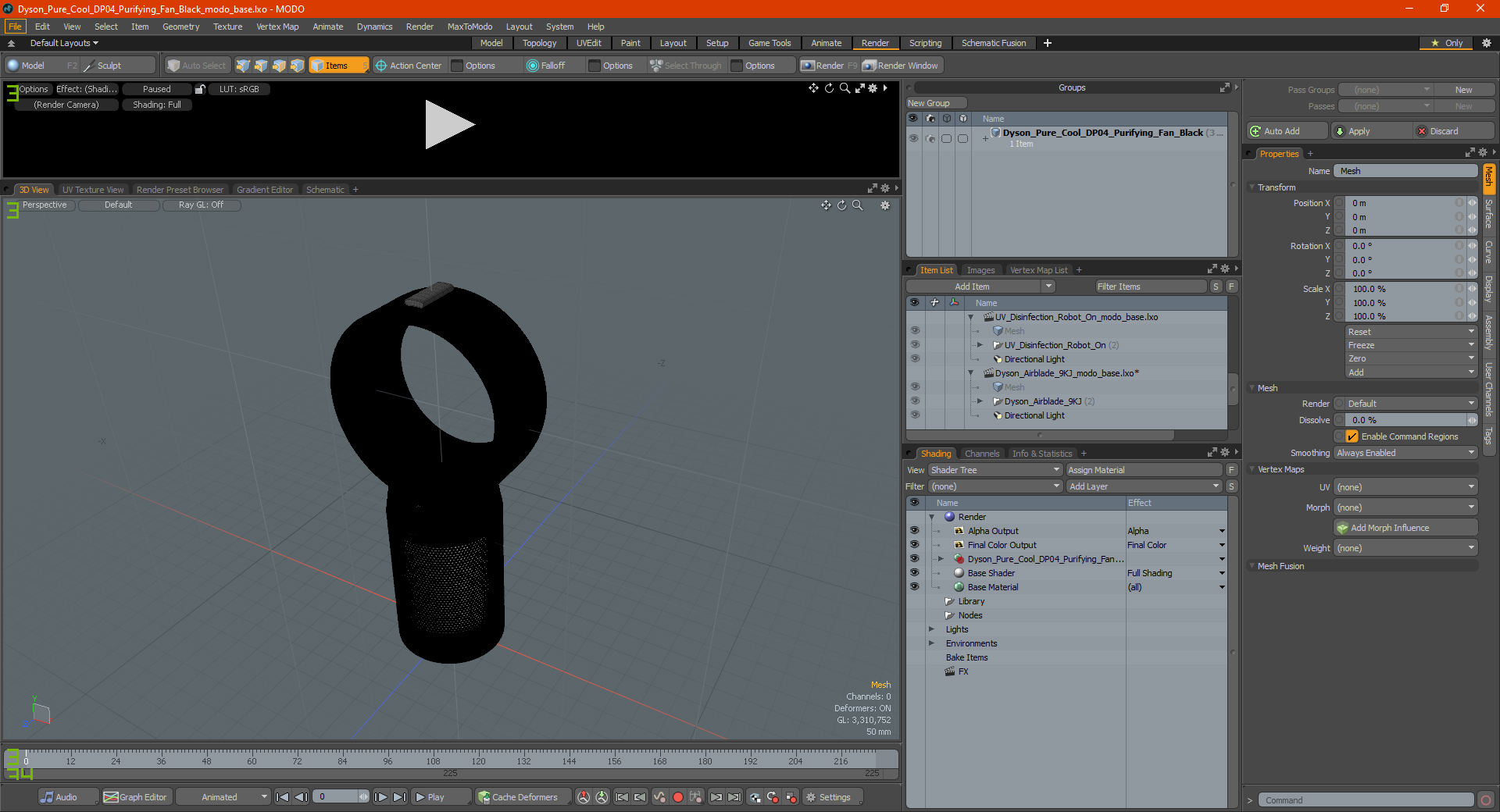Screen dimensions: 1500x812
Task: Open 3D viewport gear options
Action: pos(885,205)
